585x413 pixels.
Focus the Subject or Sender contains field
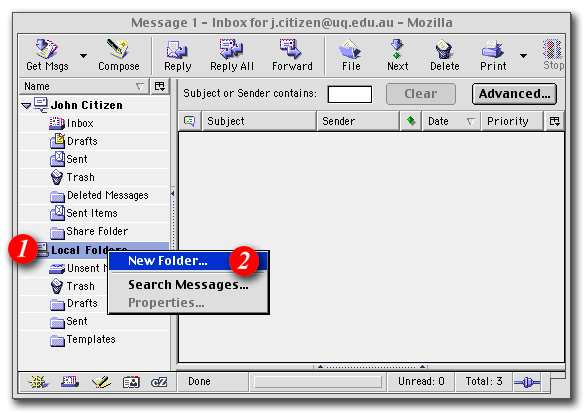(350, 94)
